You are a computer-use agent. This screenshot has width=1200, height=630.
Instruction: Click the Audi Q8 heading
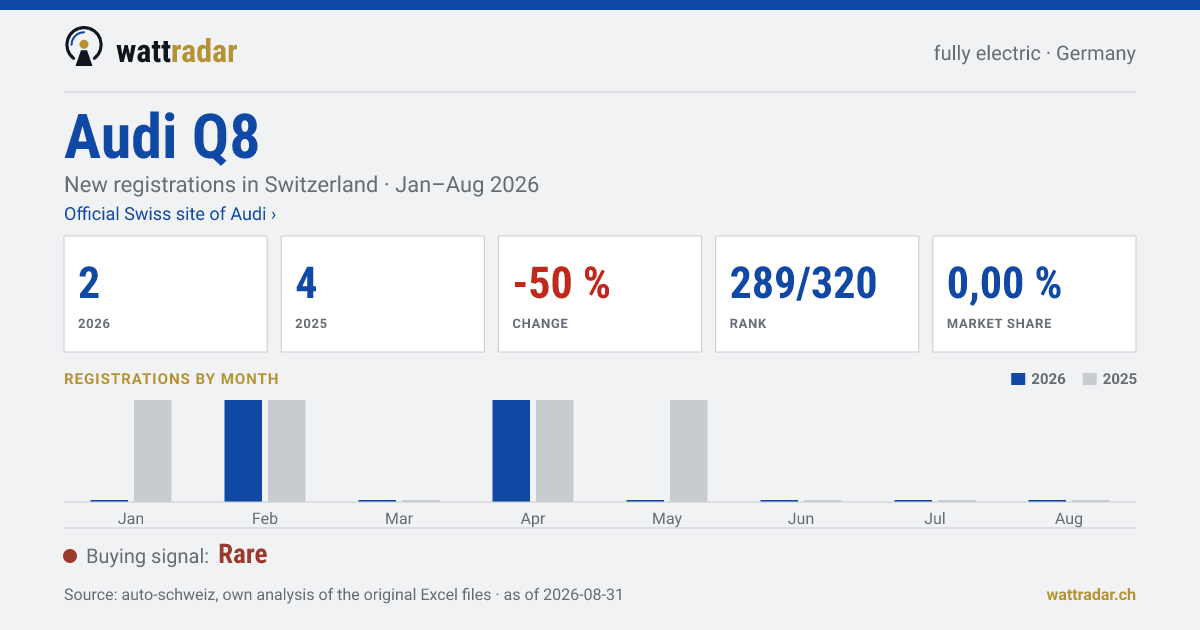pyautogui.click(x=162, y=137)
